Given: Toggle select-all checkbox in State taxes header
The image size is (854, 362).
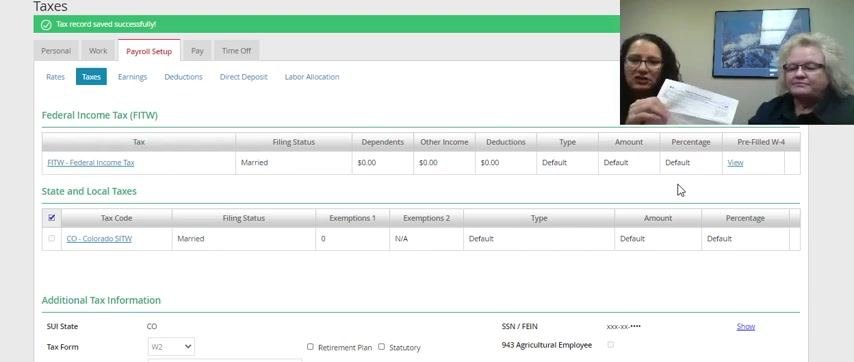Looking at the screenshot, I should (52, 218).
